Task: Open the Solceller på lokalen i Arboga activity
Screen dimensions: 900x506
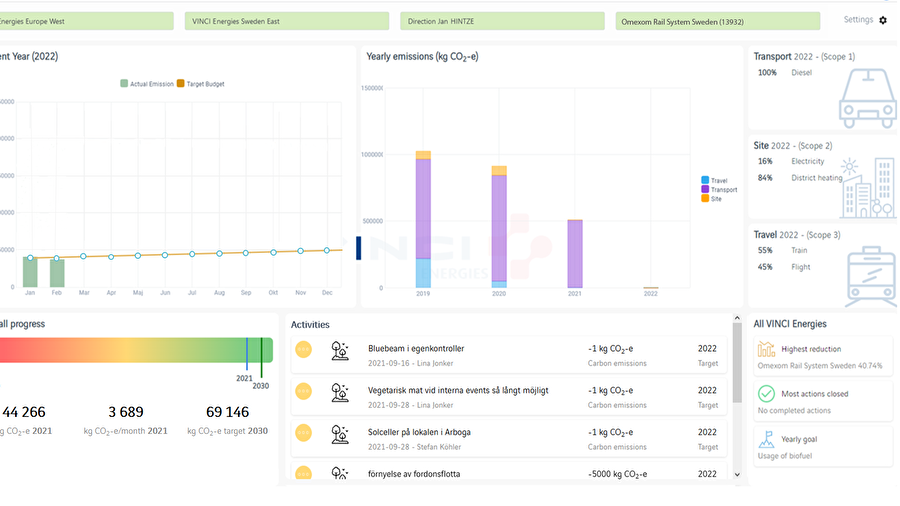Action: coord(509,439)
